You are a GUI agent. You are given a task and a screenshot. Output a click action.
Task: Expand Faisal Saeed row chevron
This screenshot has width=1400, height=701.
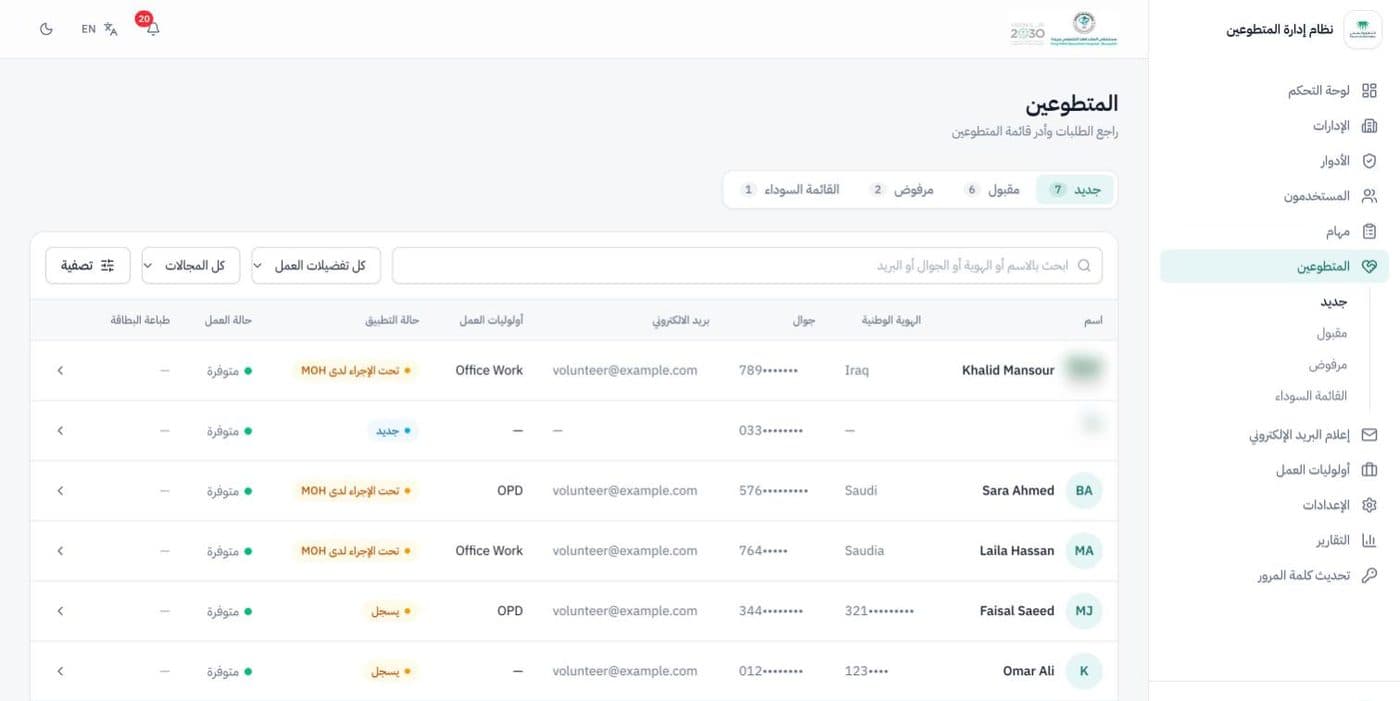coord(60,610)
